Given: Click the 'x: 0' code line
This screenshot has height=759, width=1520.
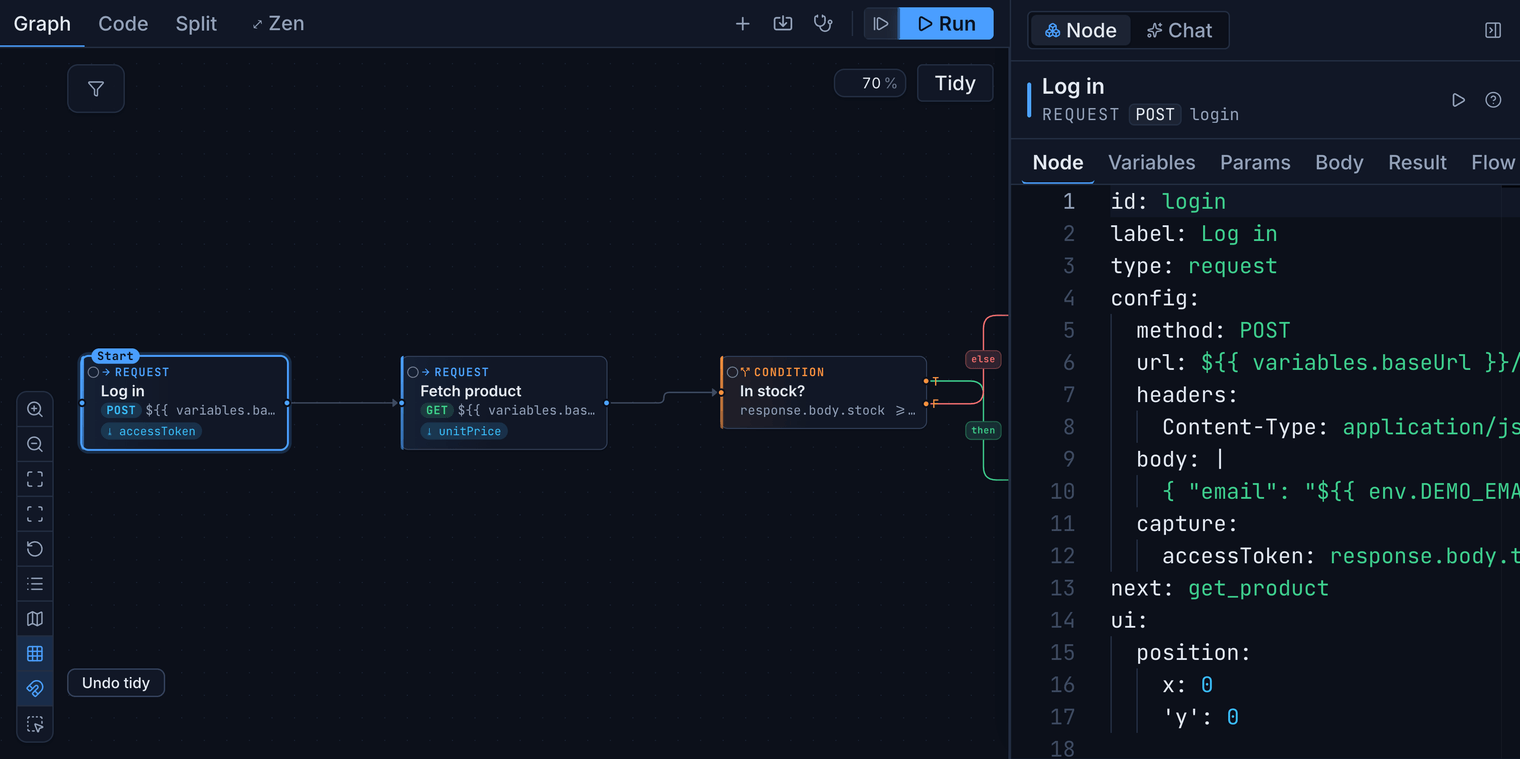Looking at the screenshot, I should point(1187,685).
